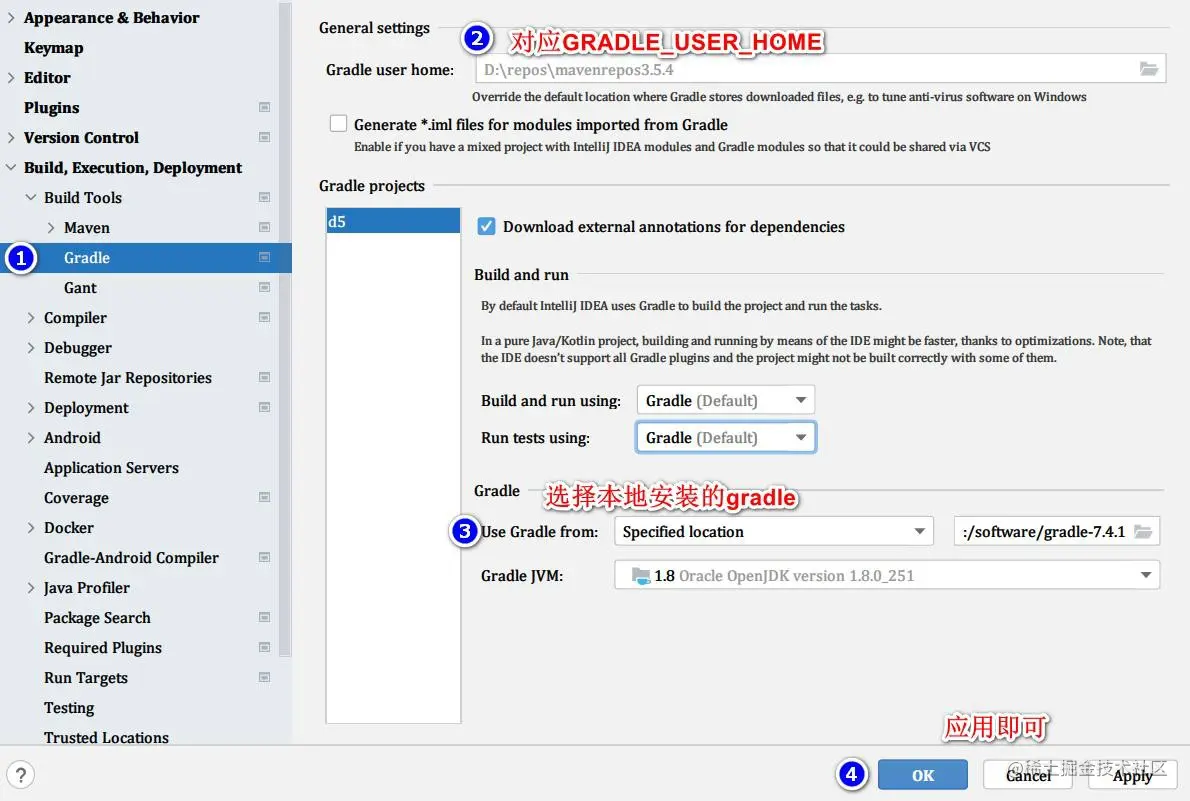
Task: Click the monitor icon next to Gant
Action: (x=264, y=287)
